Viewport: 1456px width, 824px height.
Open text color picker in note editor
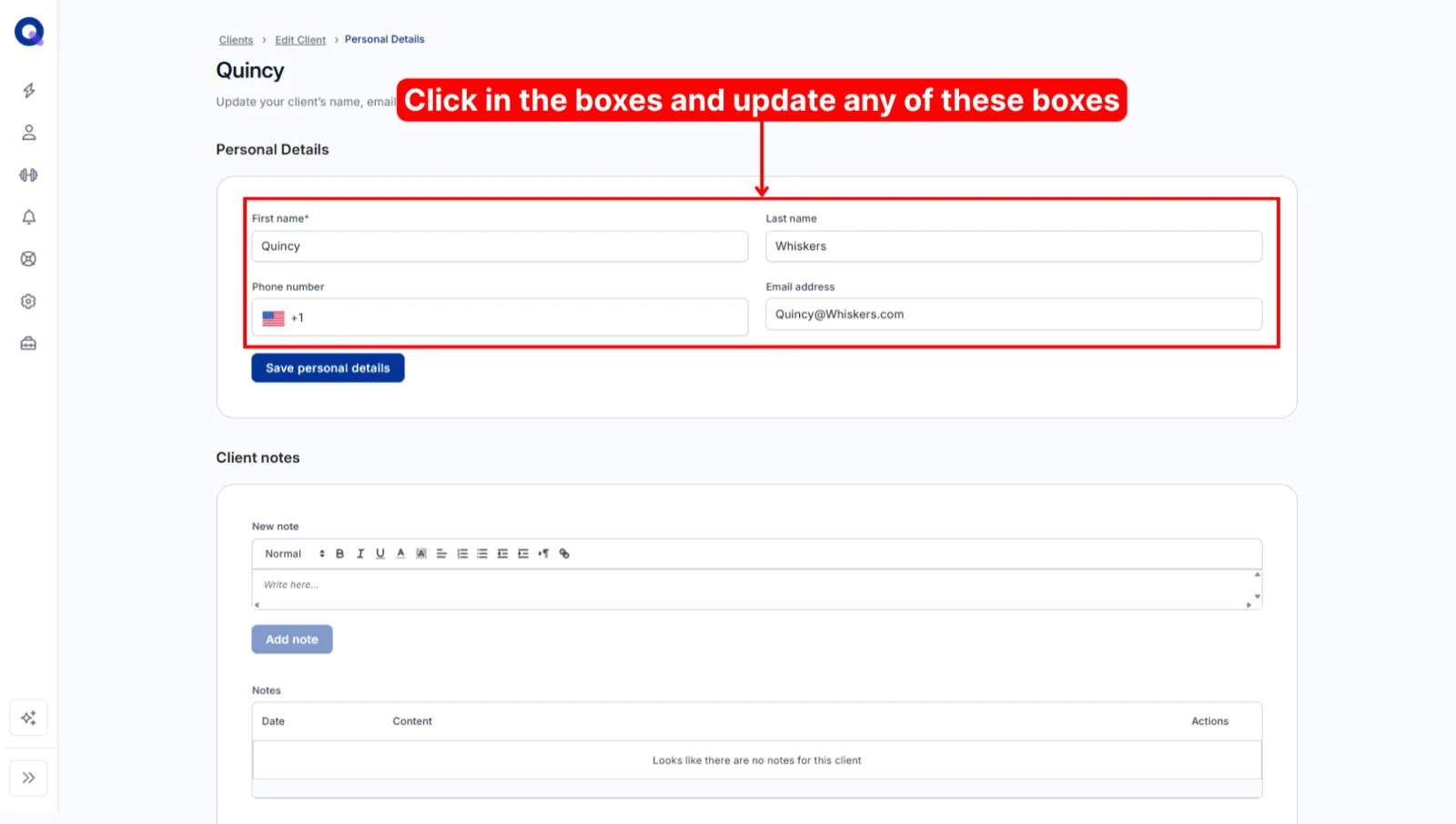click(400, 554)
